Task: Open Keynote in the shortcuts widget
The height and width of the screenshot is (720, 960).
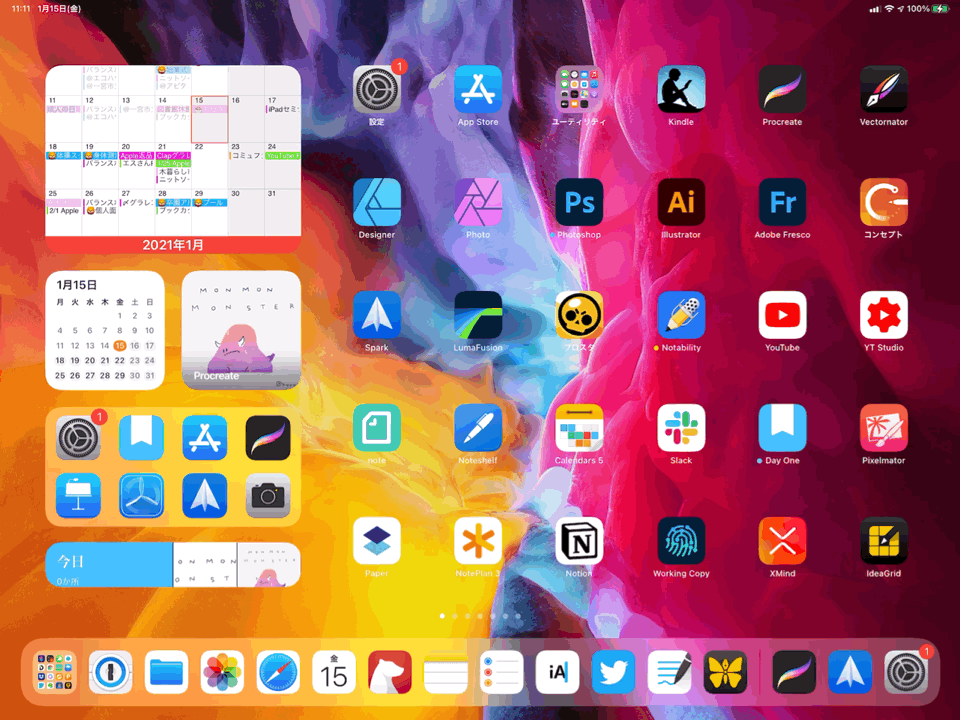Action: point(78,495)
